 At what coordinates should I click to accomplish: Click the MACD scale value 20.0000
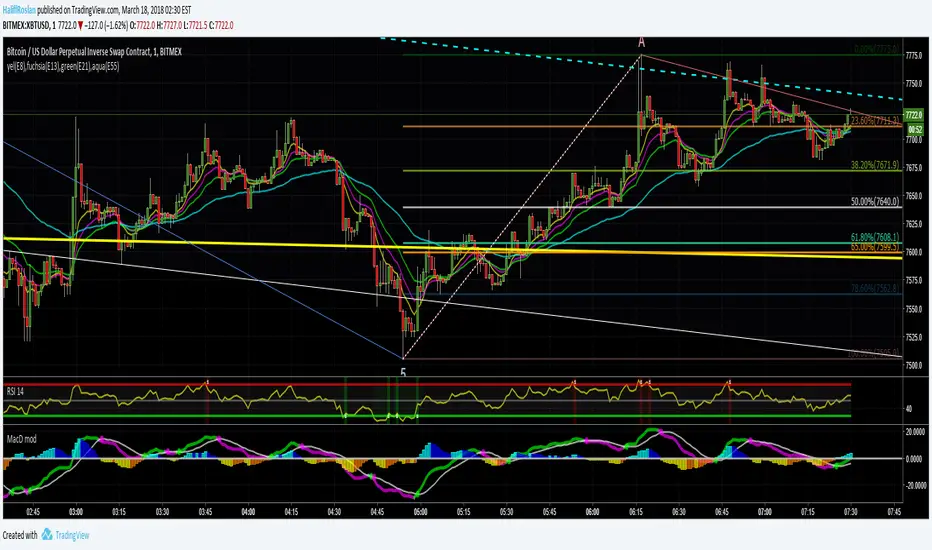click(x=915, y=432)
